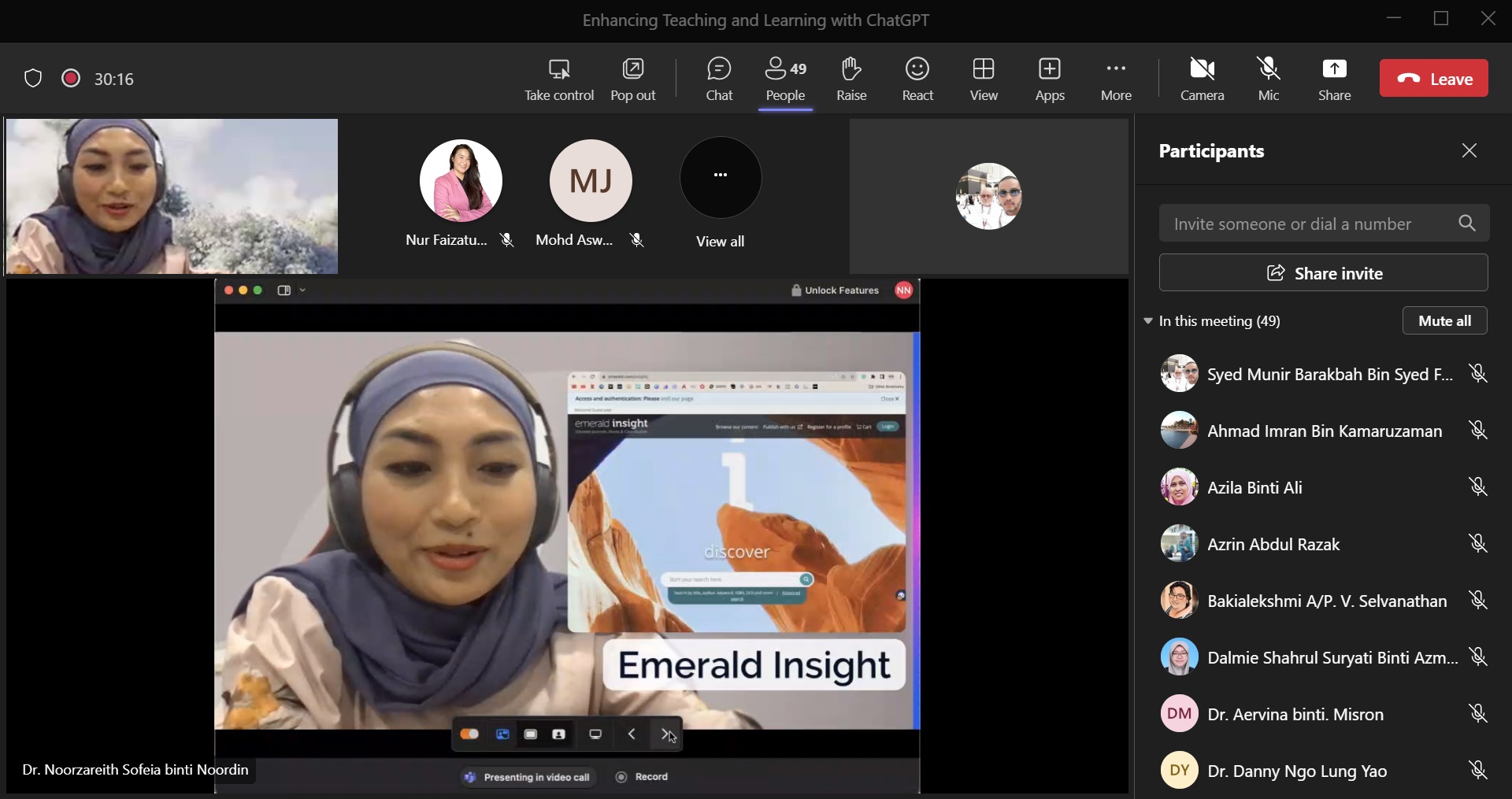Image resolution: width=1512 pixels, height=799 pixels.
Task: Click Azila Binti Ali's muted mic icon
Action: [x=1478, y=486]
